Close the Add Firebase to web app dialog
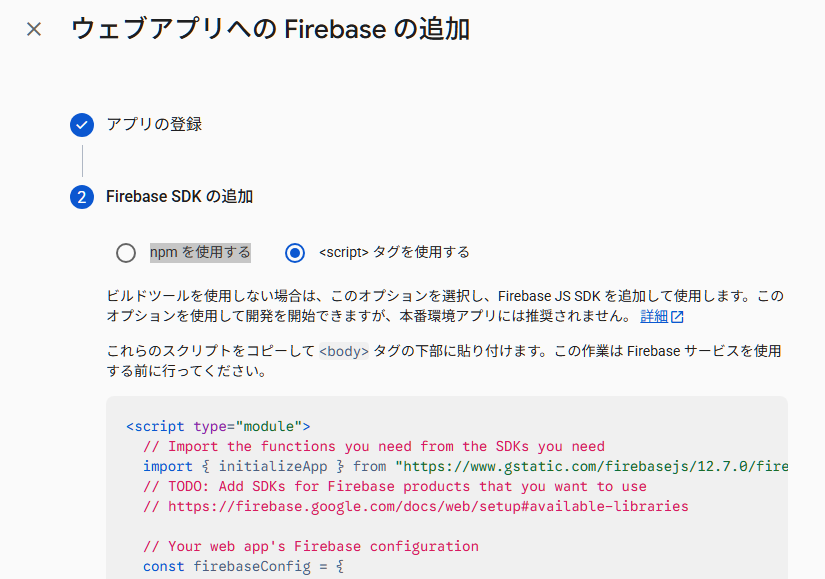 click(x=34, y=29)
